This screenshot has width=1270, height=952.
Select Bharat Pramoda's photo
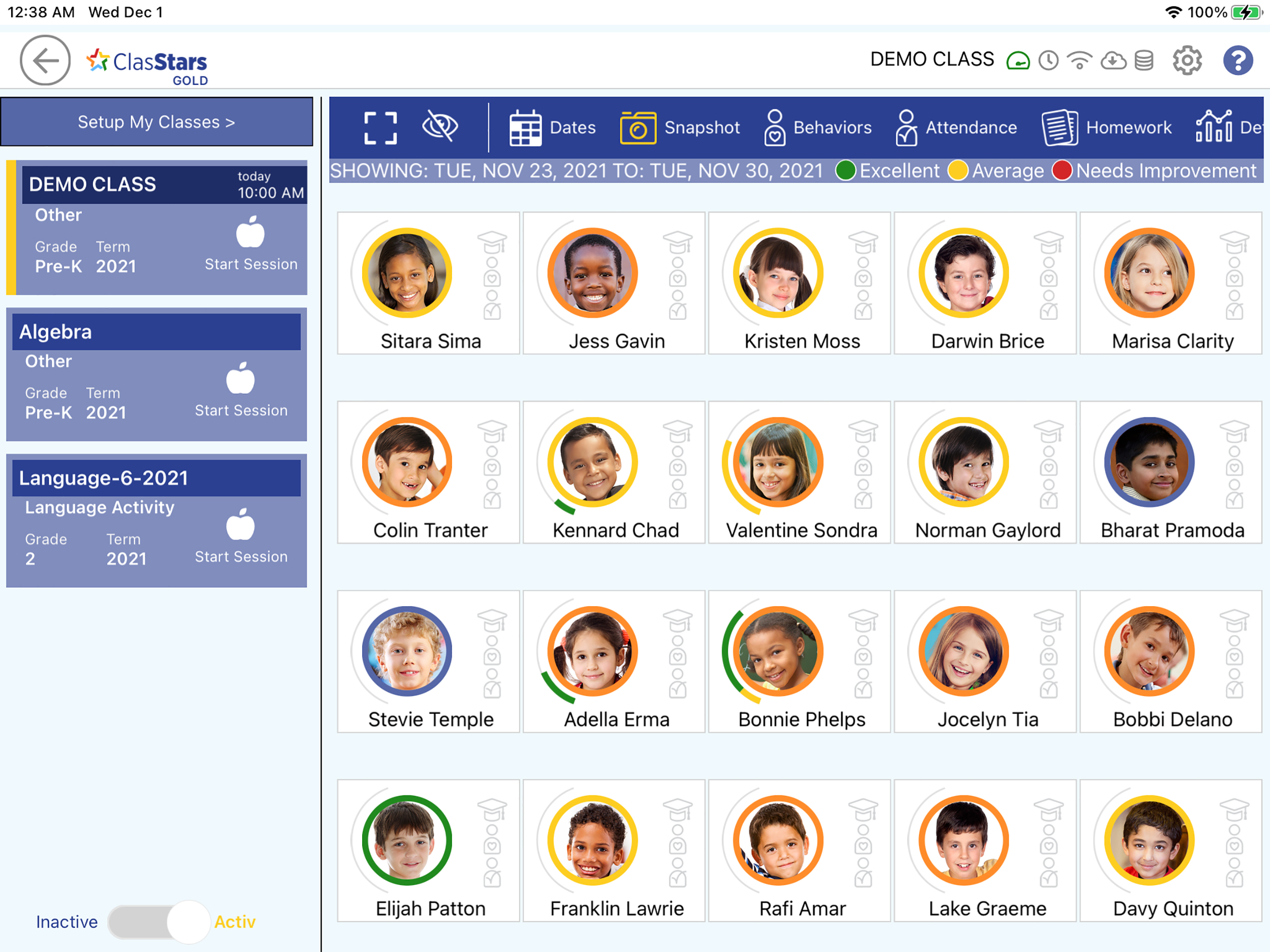pos(1150,462)
